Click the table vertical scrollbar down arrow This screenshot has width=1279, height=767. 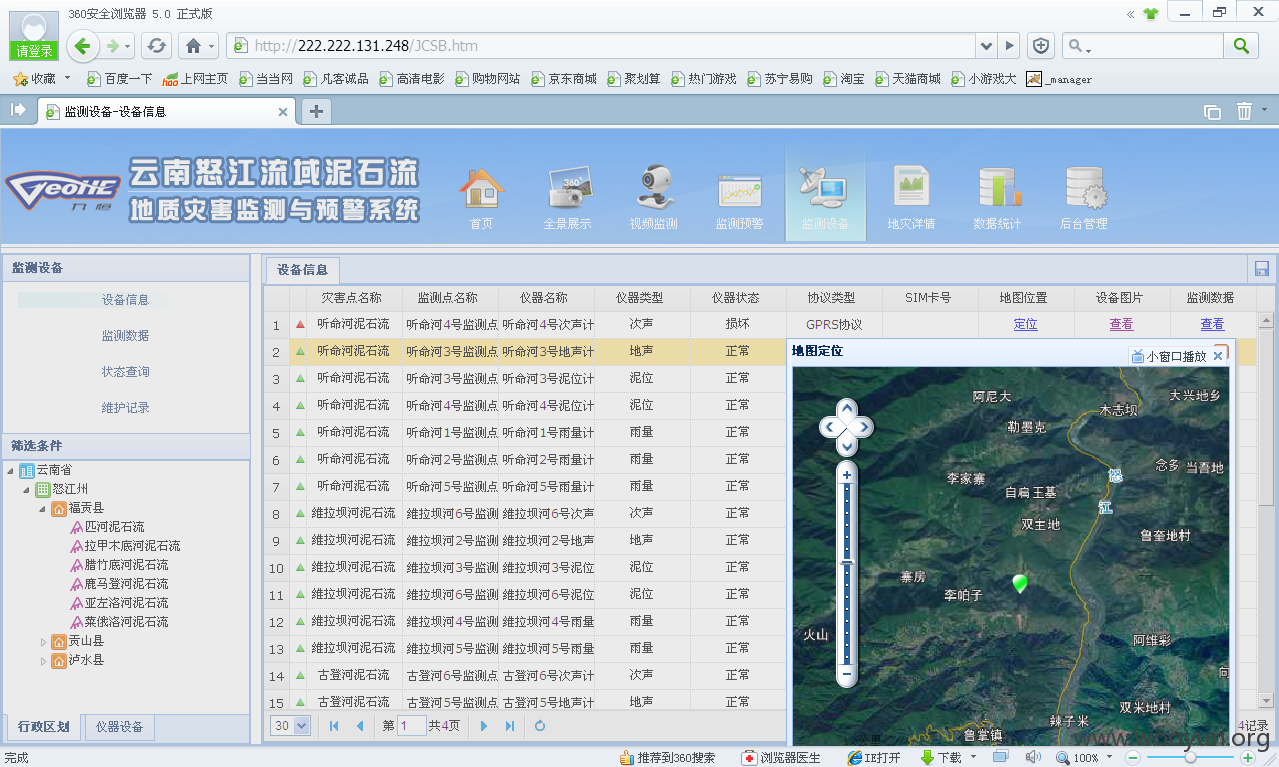point(1265,701)
